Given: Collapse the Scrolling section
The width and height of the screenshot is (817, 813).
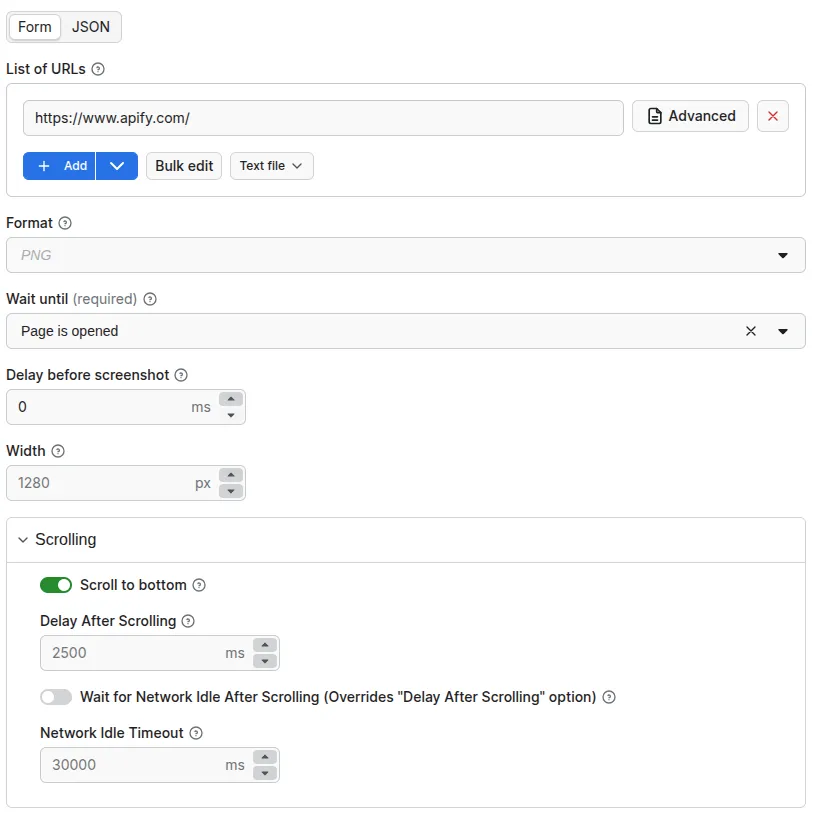Looking at the screenshot, I should 23,539.
